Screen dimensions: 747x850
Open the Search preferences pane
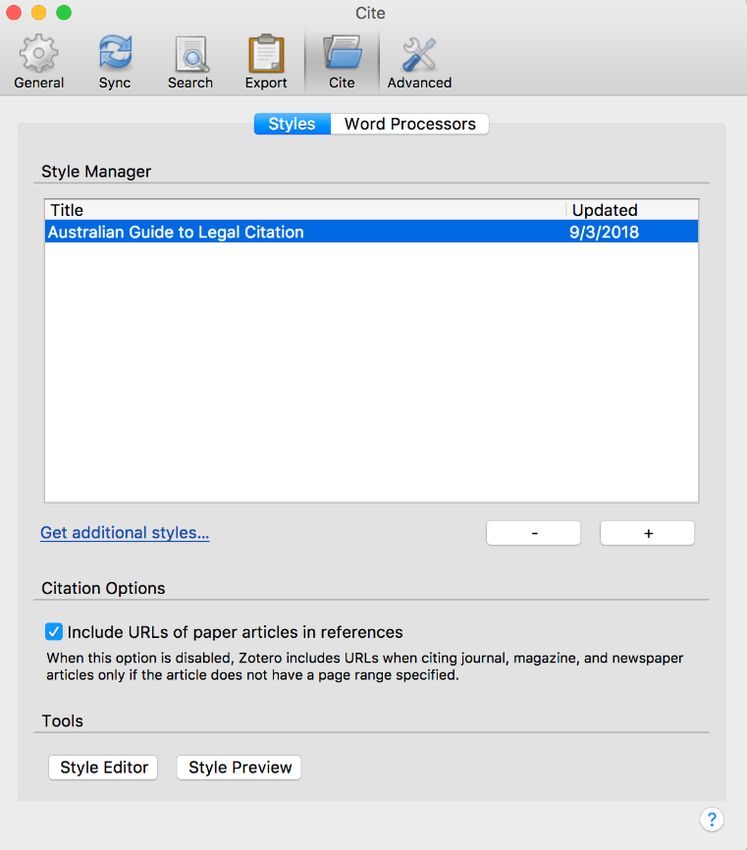tap(190, 62)
